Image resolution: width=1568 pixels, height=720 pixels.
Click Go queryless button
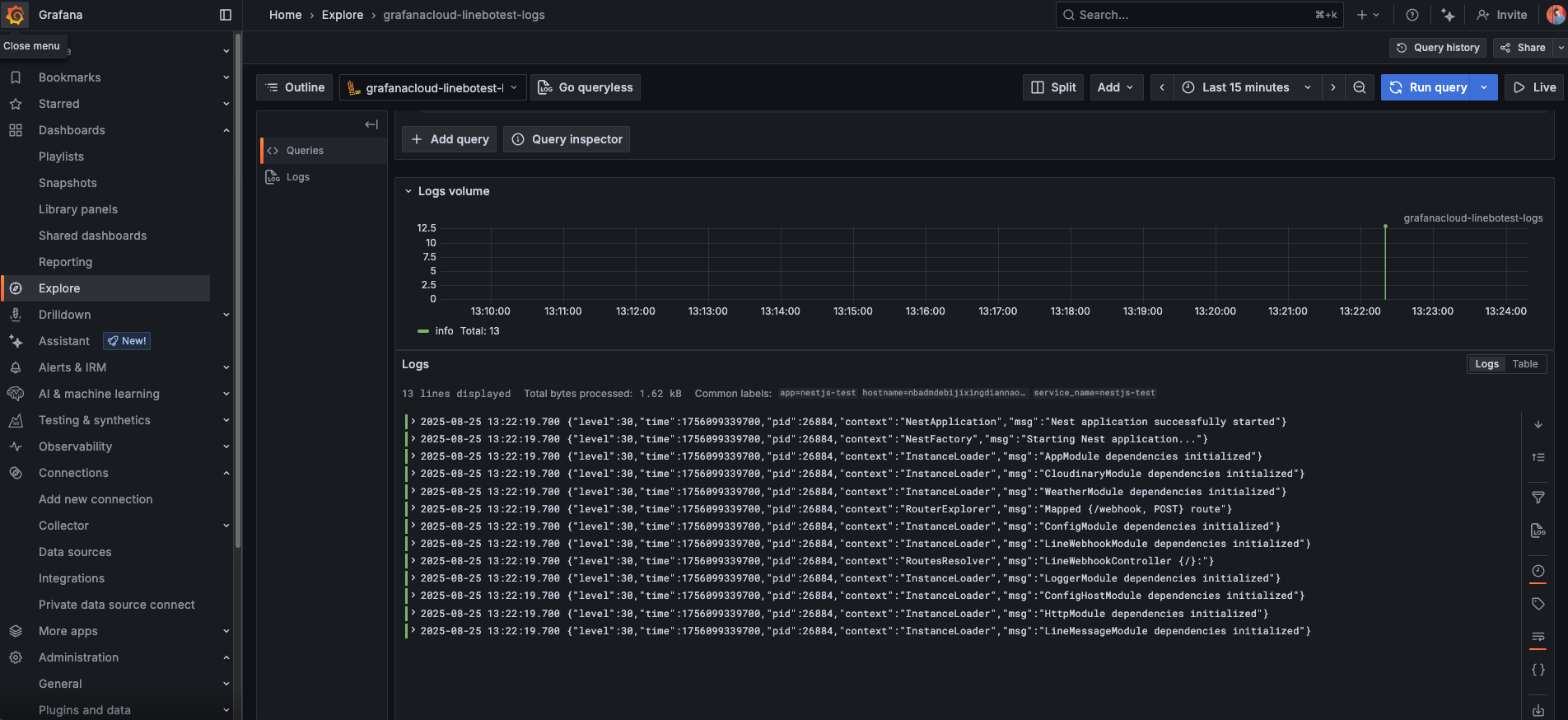tap(586, 87)
